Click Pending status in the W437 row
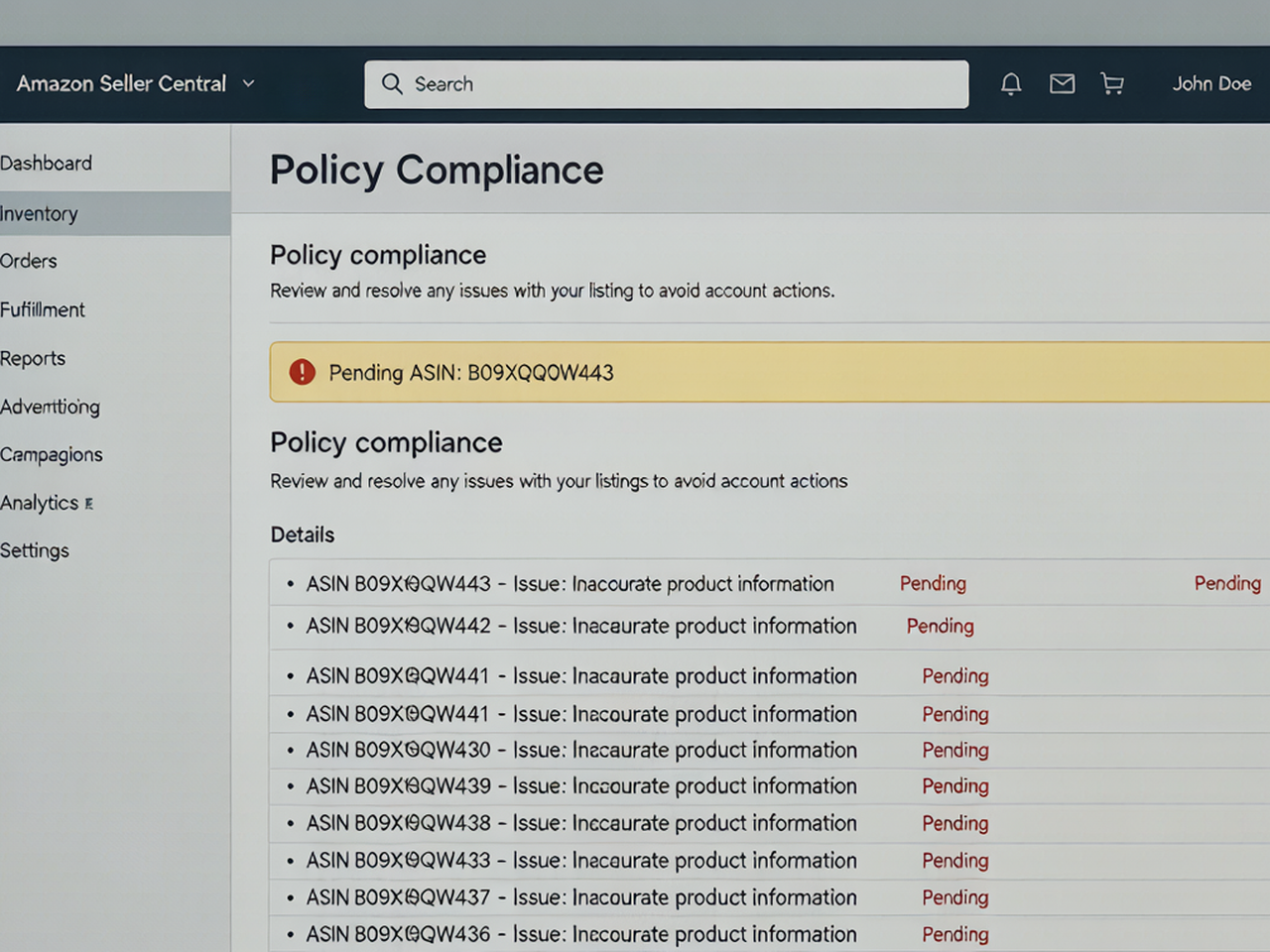1270x952 pixels. [x=955, y=896]
